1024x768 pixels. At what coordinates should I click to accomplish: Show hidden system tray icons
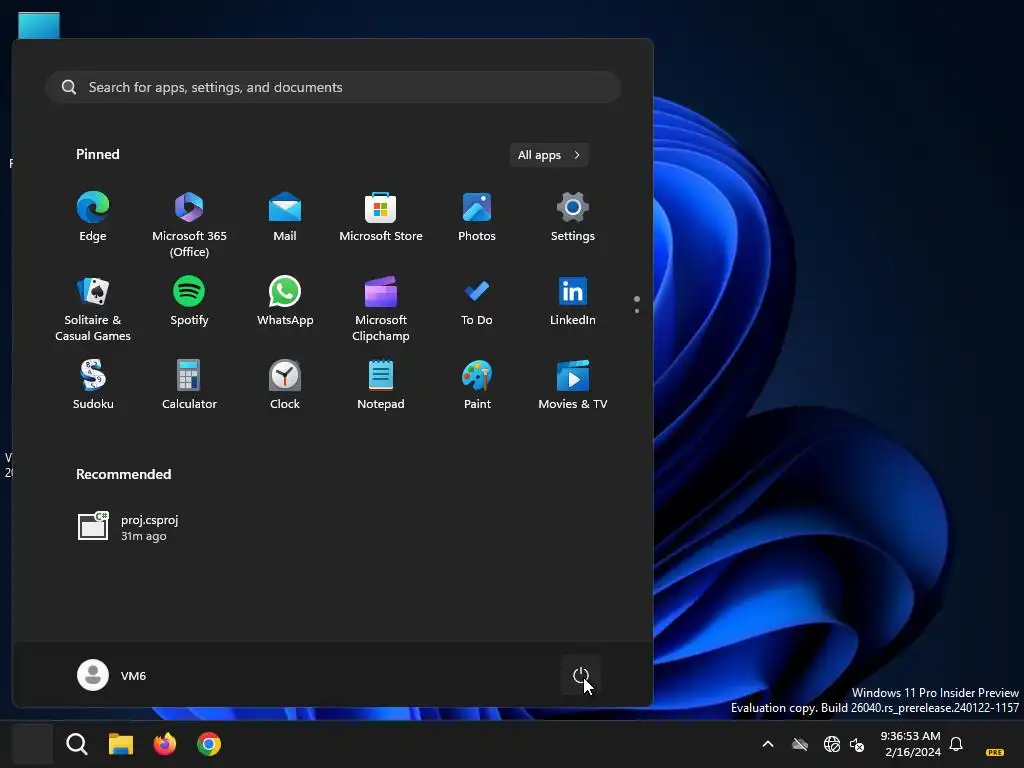coord(768,744)
